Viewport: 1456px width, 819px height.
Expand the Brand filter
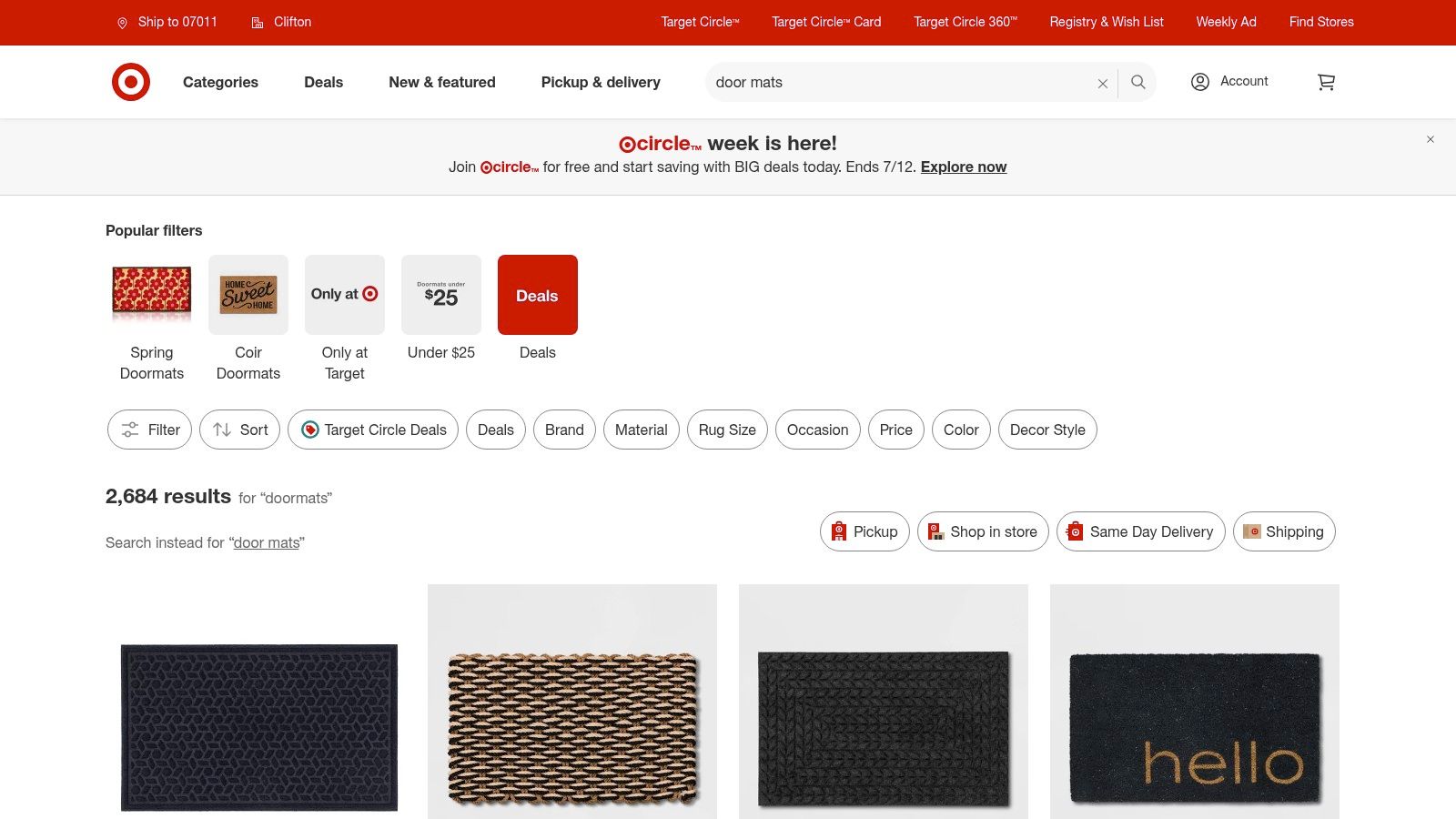(564, 430)
